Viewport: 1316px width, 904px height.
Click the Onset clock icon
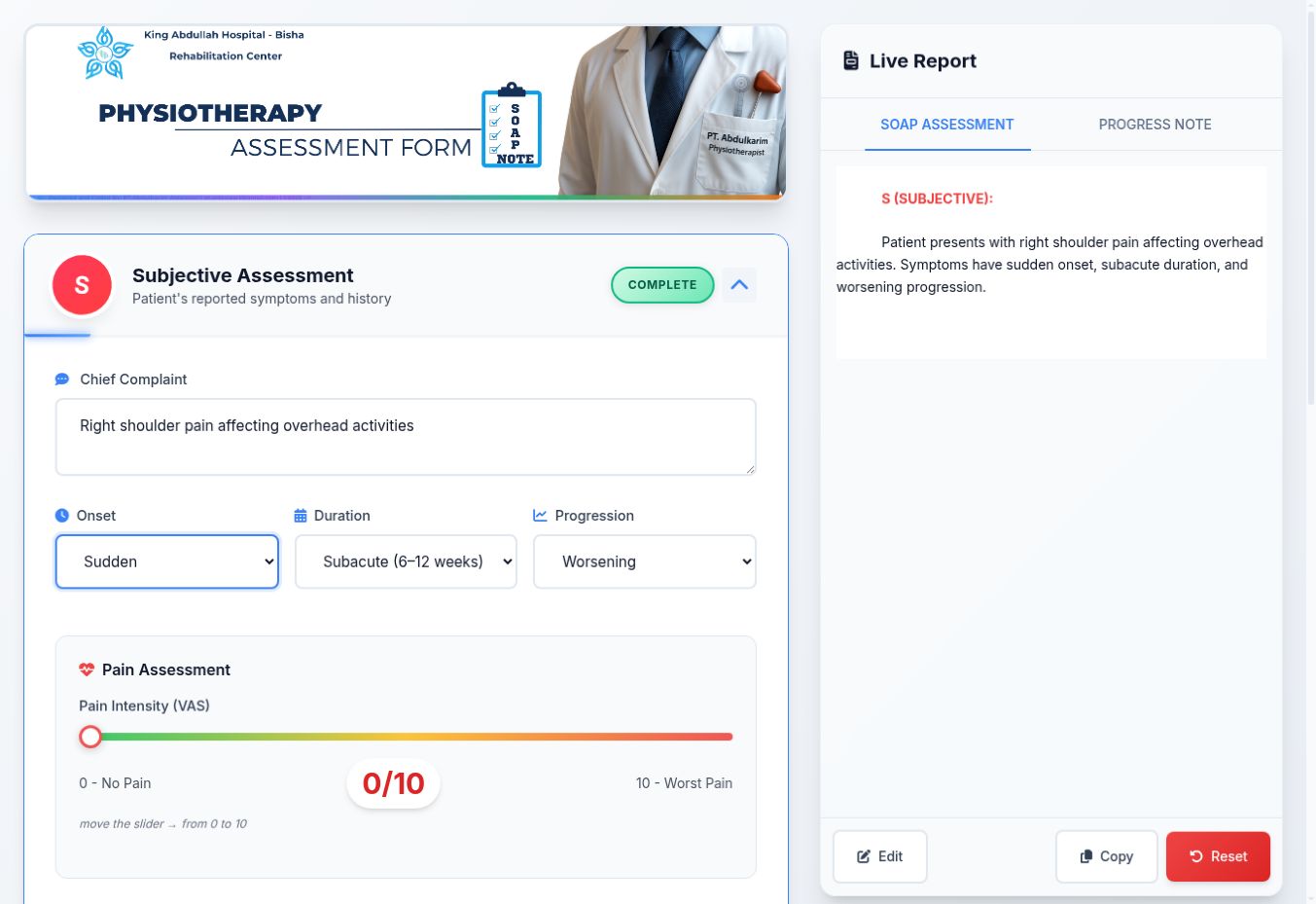(62, 516)
